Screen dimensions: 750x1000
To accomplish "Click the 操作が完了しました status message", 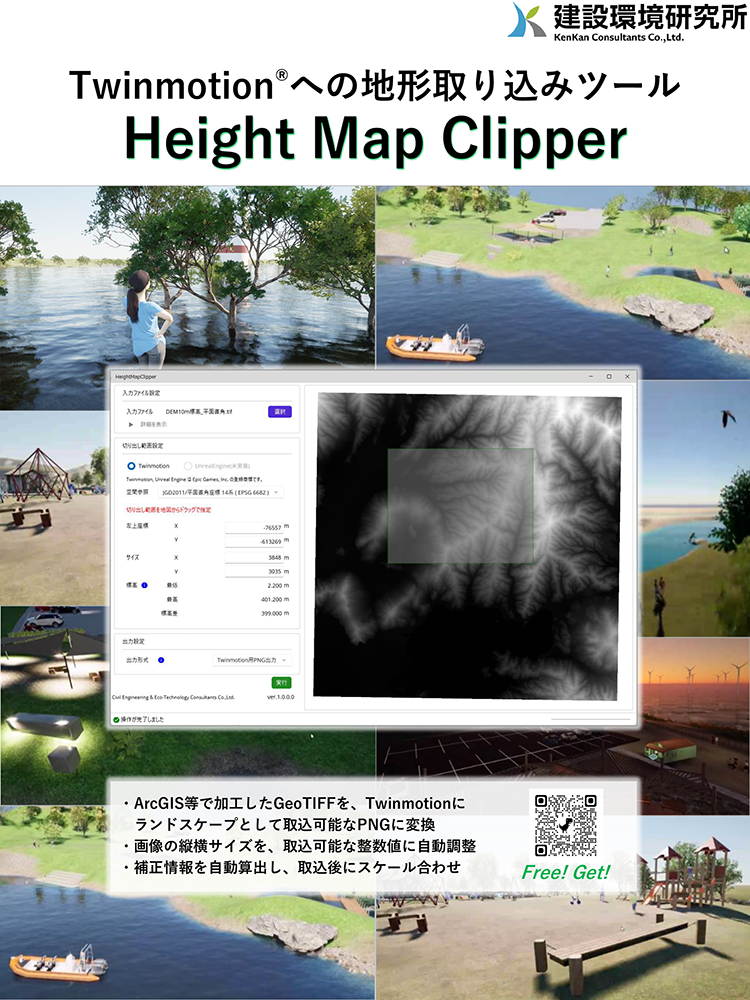I will [x=142, y=719].
